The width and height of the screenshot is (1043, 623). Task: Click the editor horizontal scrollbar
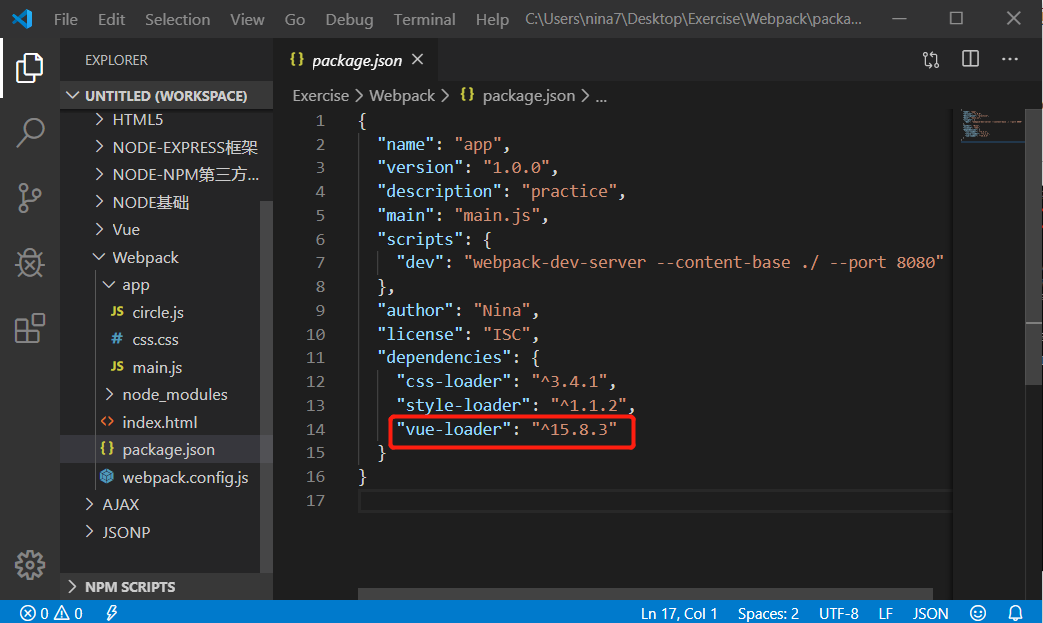645,593
